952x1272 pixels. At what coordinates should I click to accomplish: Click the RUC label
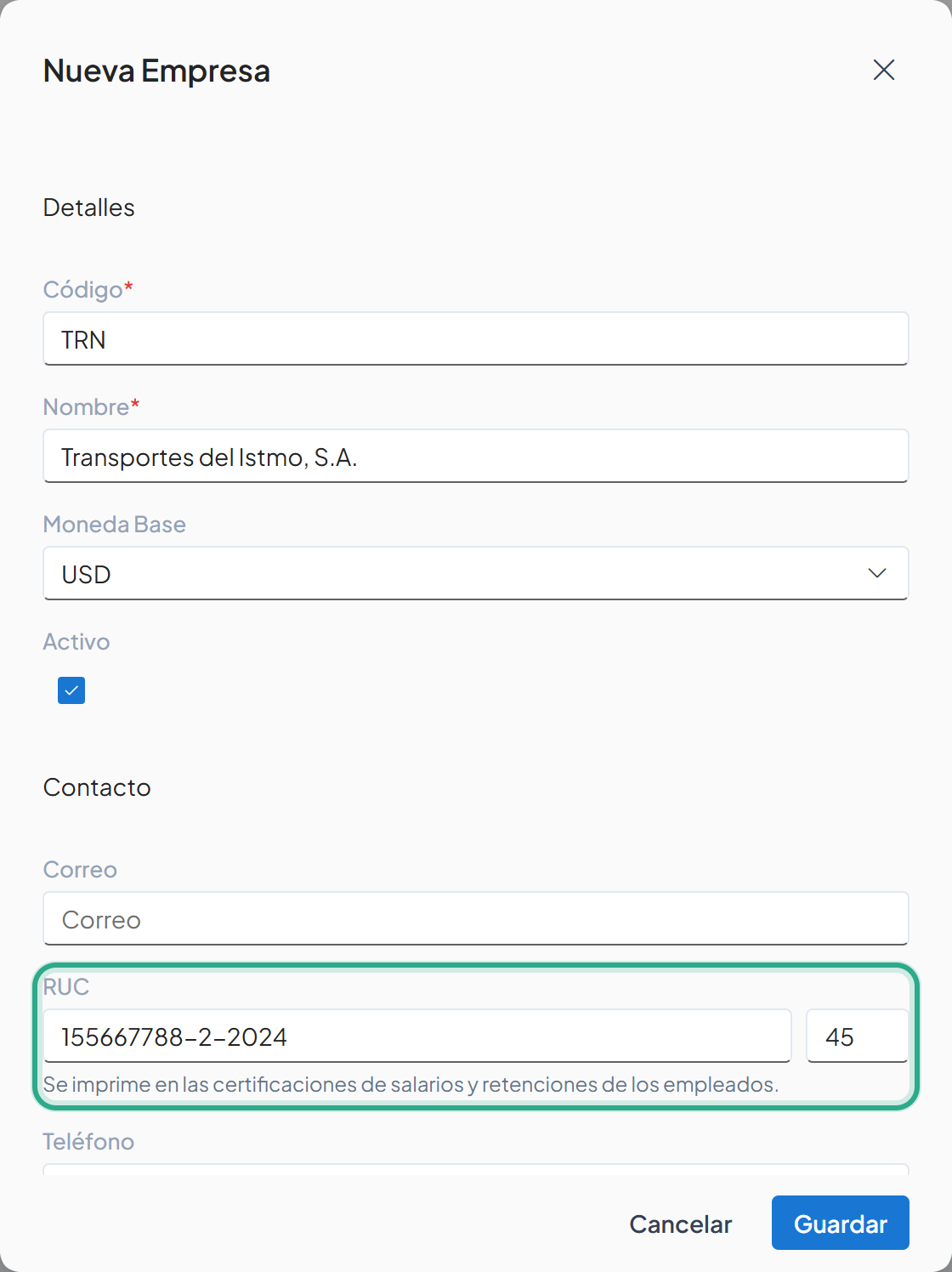point(66,986)
